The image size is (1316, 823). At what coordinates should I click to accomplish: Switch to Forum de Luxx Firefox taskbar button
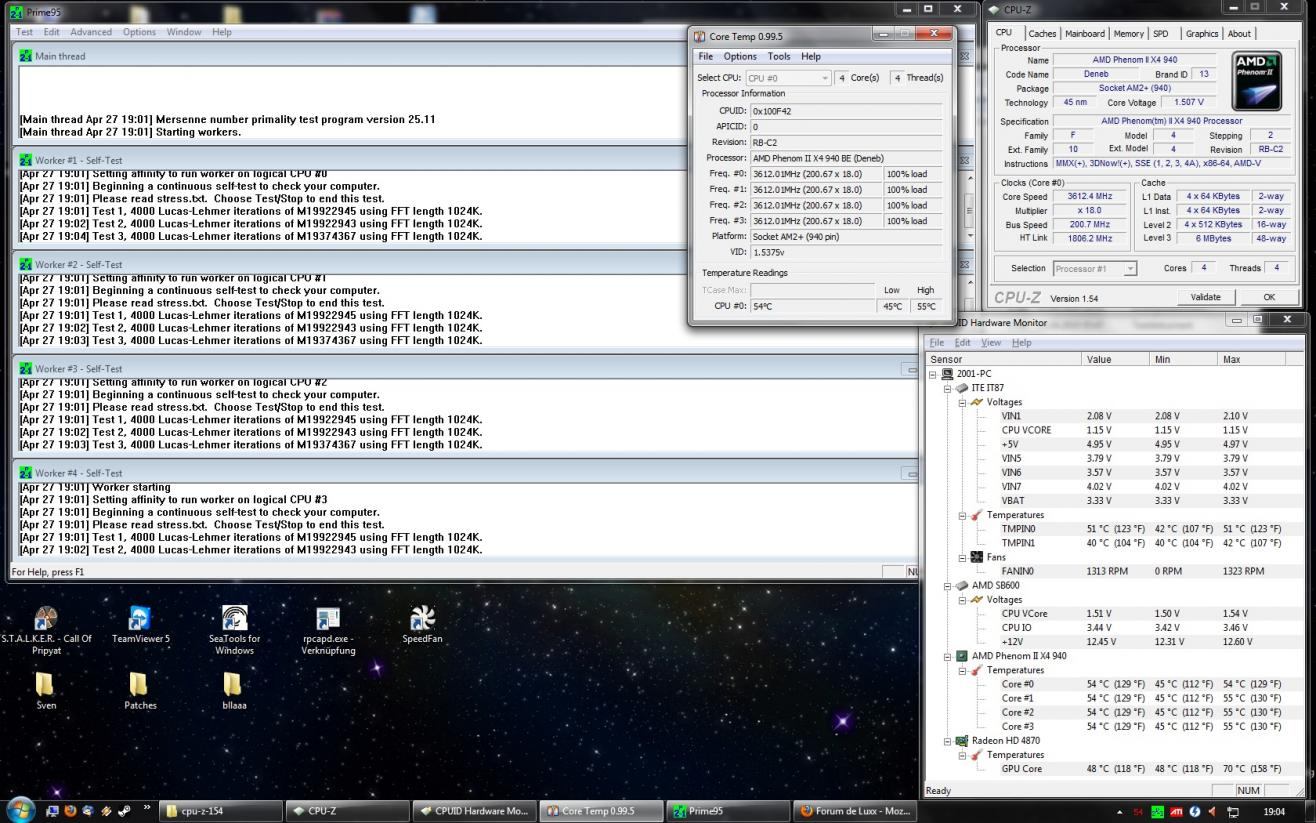point(854,811)
